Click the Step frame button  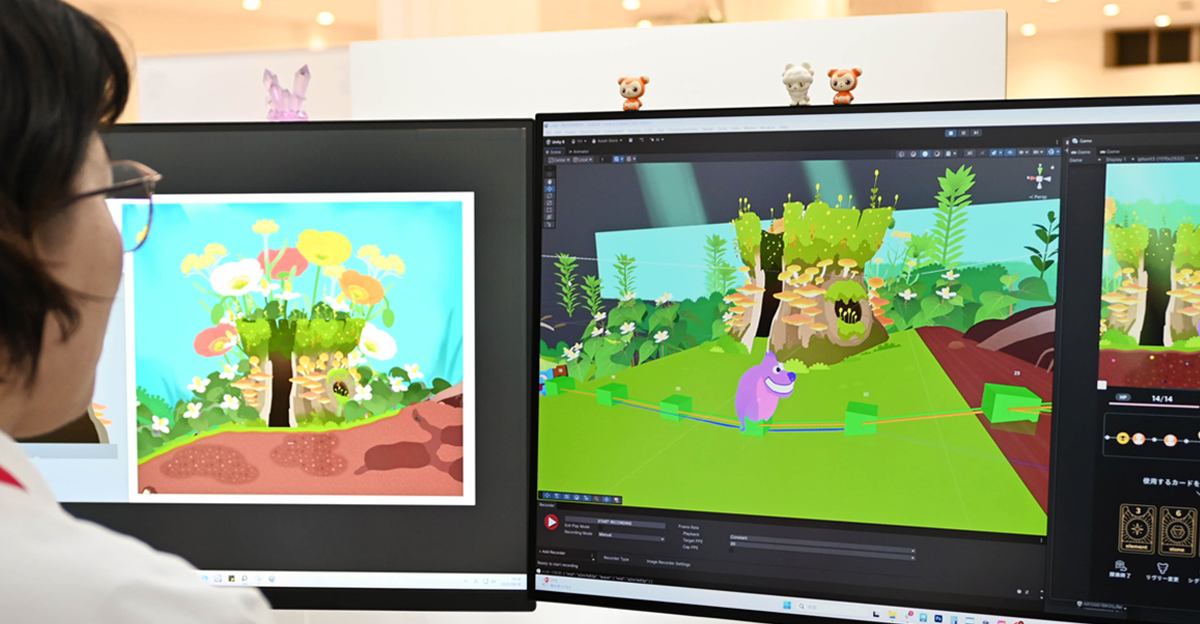(976, 133)
